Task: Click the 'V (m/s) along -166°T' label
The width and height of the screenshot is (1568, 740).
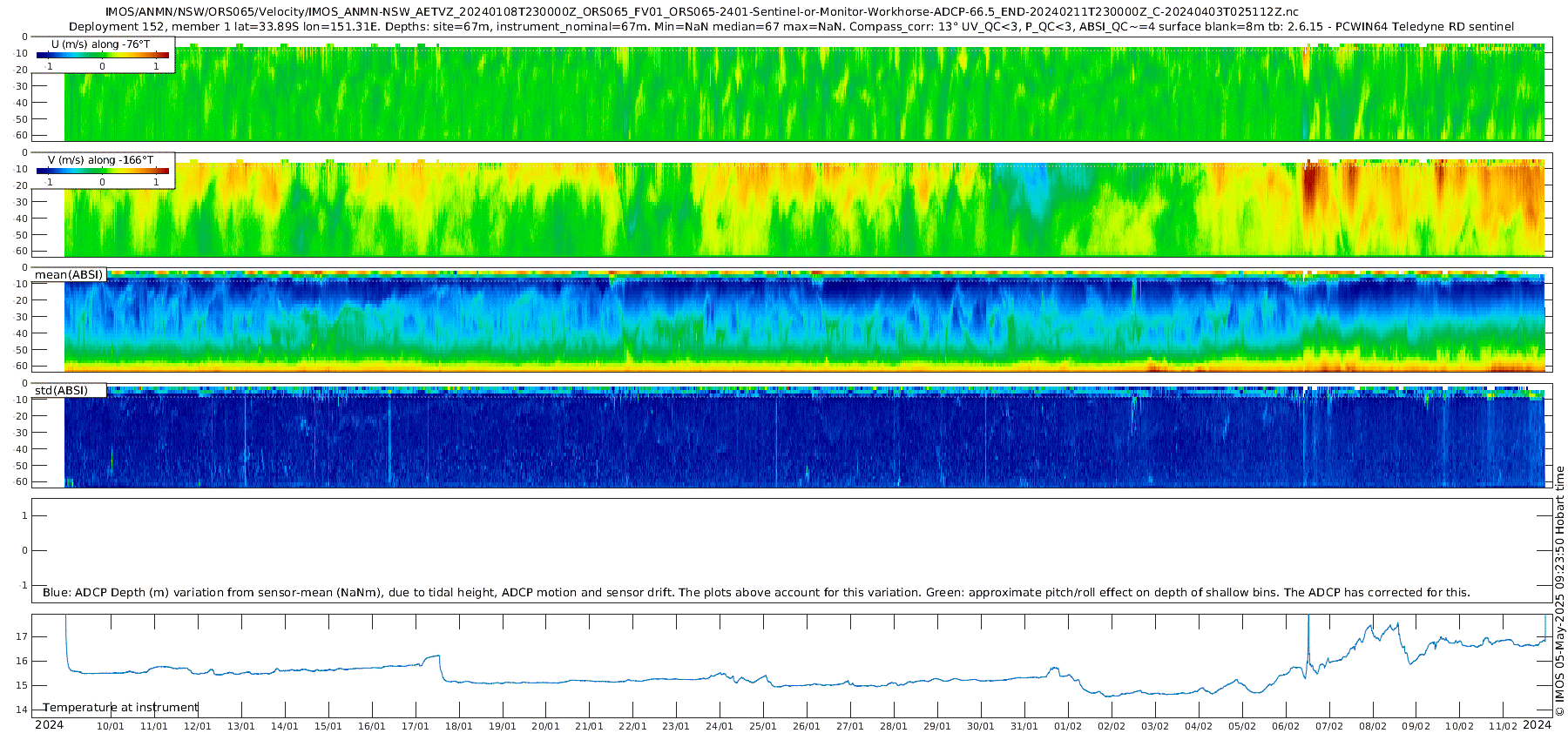Action: click(x=101, y=160)
